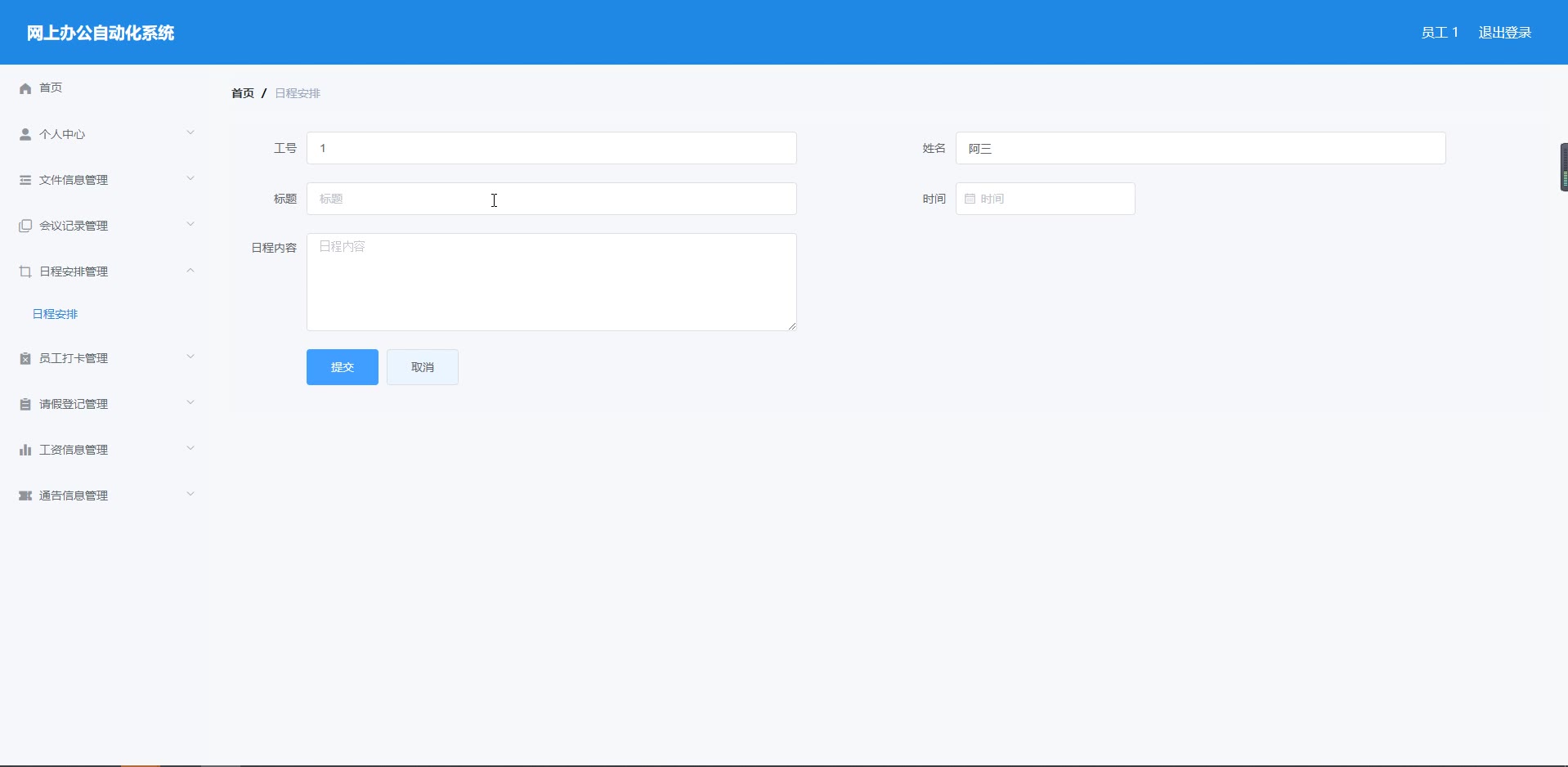Select the 日程安排 submenu item

pyautogui.click(x=55, y=314)
